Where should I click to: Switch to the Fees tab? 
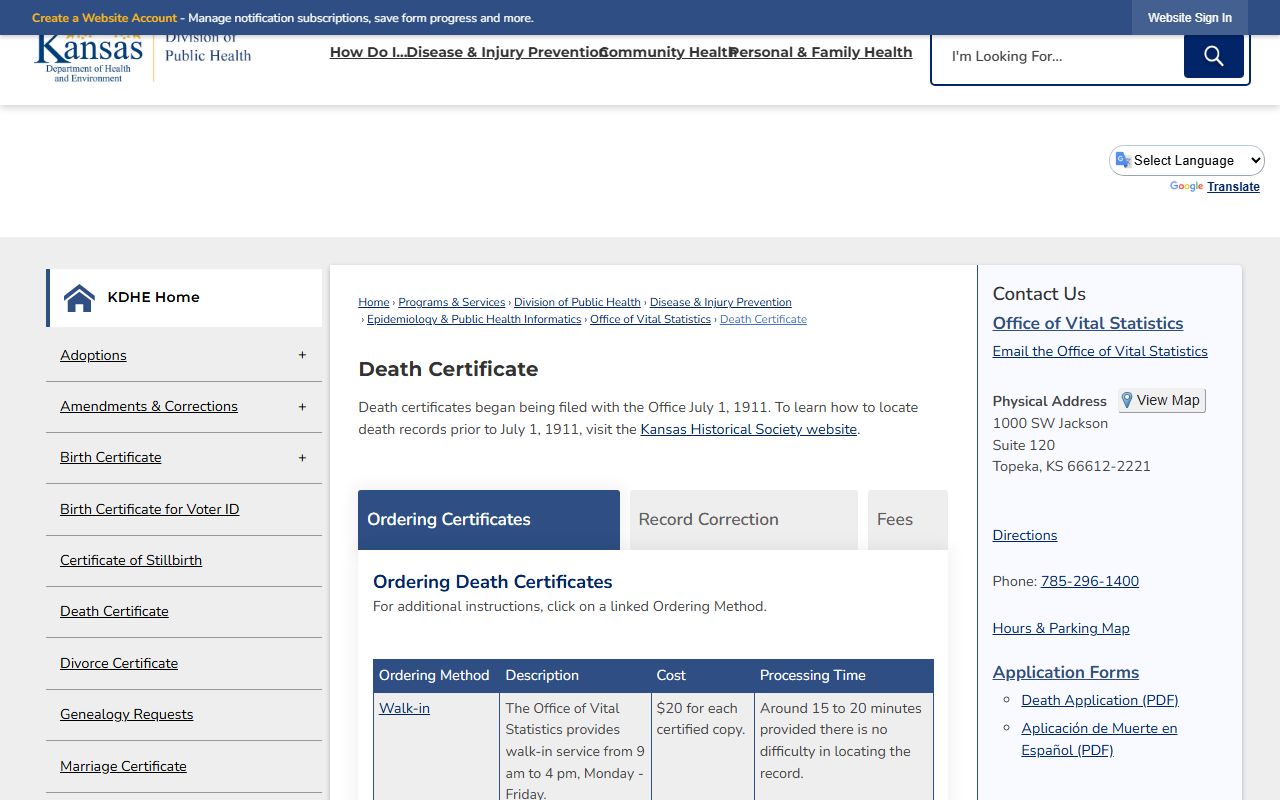coord(907,519)
